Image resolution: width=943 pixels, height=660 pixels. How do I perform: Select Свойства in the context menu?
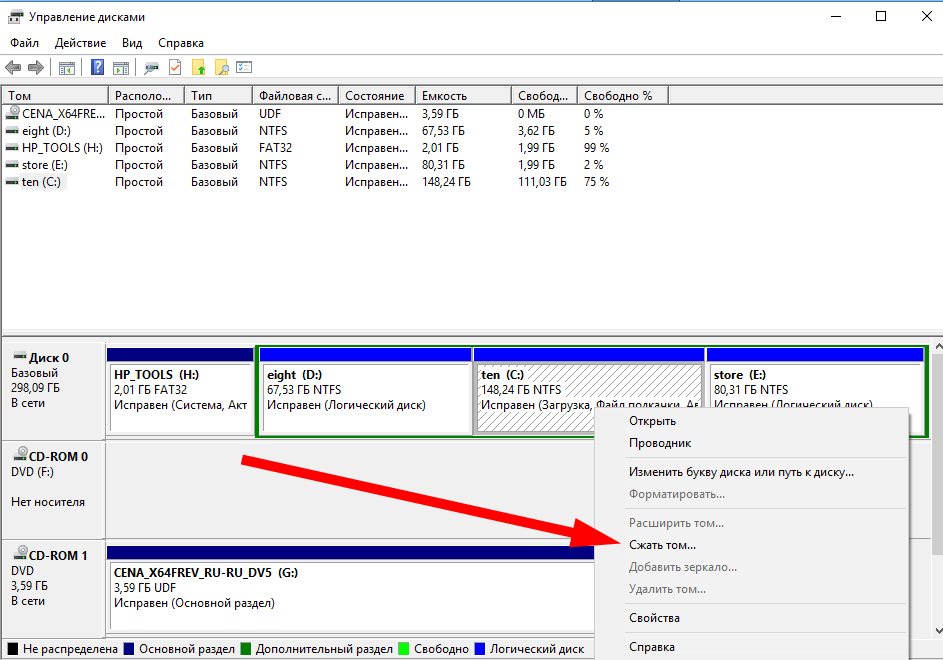[x=654, y=618]
